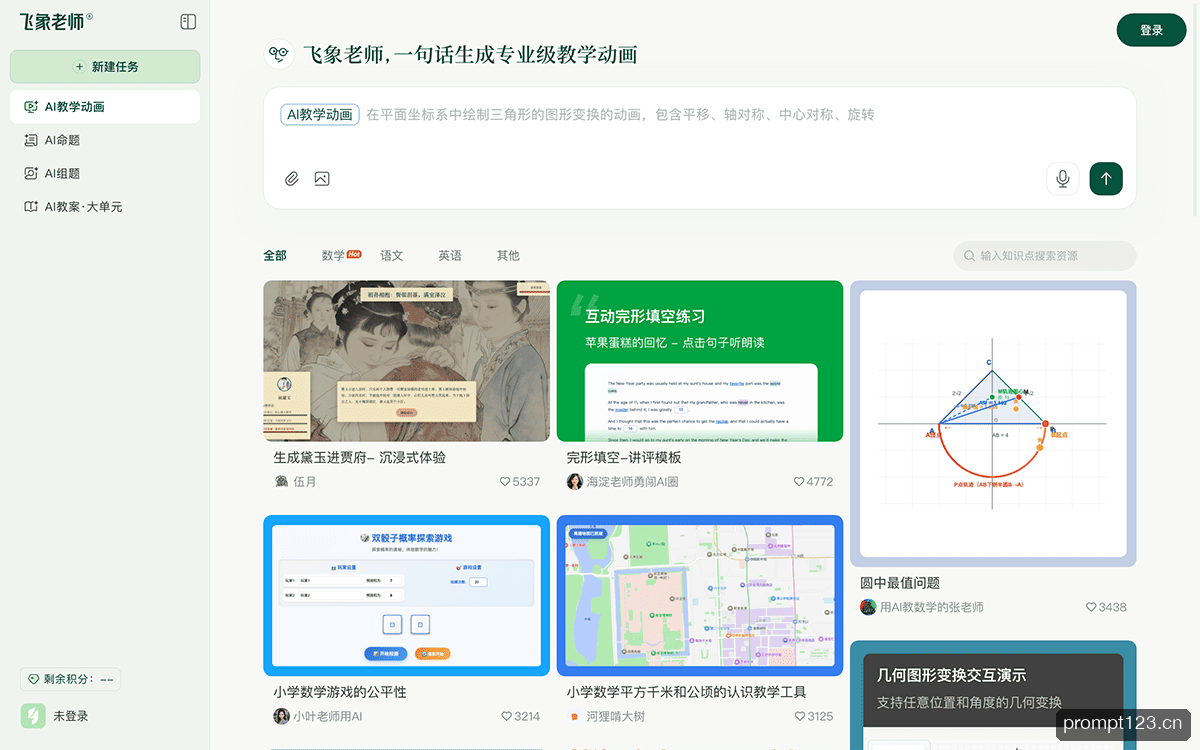This screenshot has width=1200, height=750.
Task: Select the 英语 category tab
Action: (x=450, y=256)
